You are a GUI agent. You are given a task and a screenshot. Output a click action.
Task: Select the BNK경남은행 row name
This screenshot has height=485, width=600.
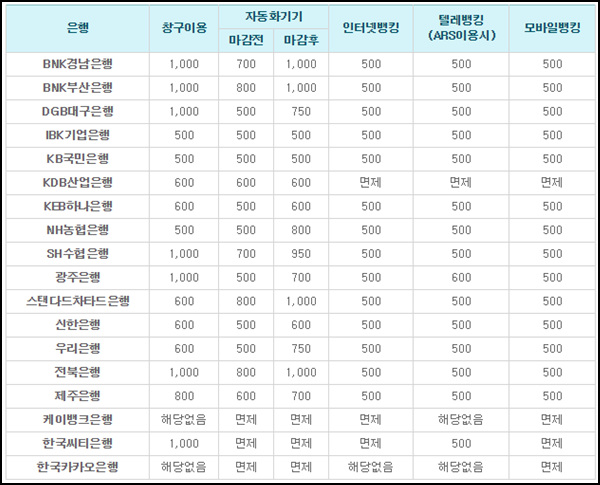78,64
